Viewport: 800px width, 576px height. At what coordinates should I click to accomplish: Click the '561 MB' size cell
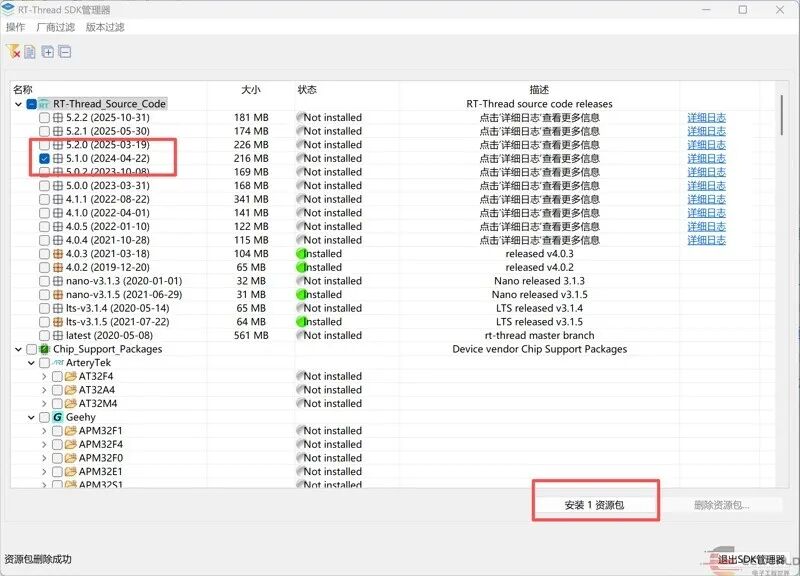pyautogui.click(x=251, y=336)
